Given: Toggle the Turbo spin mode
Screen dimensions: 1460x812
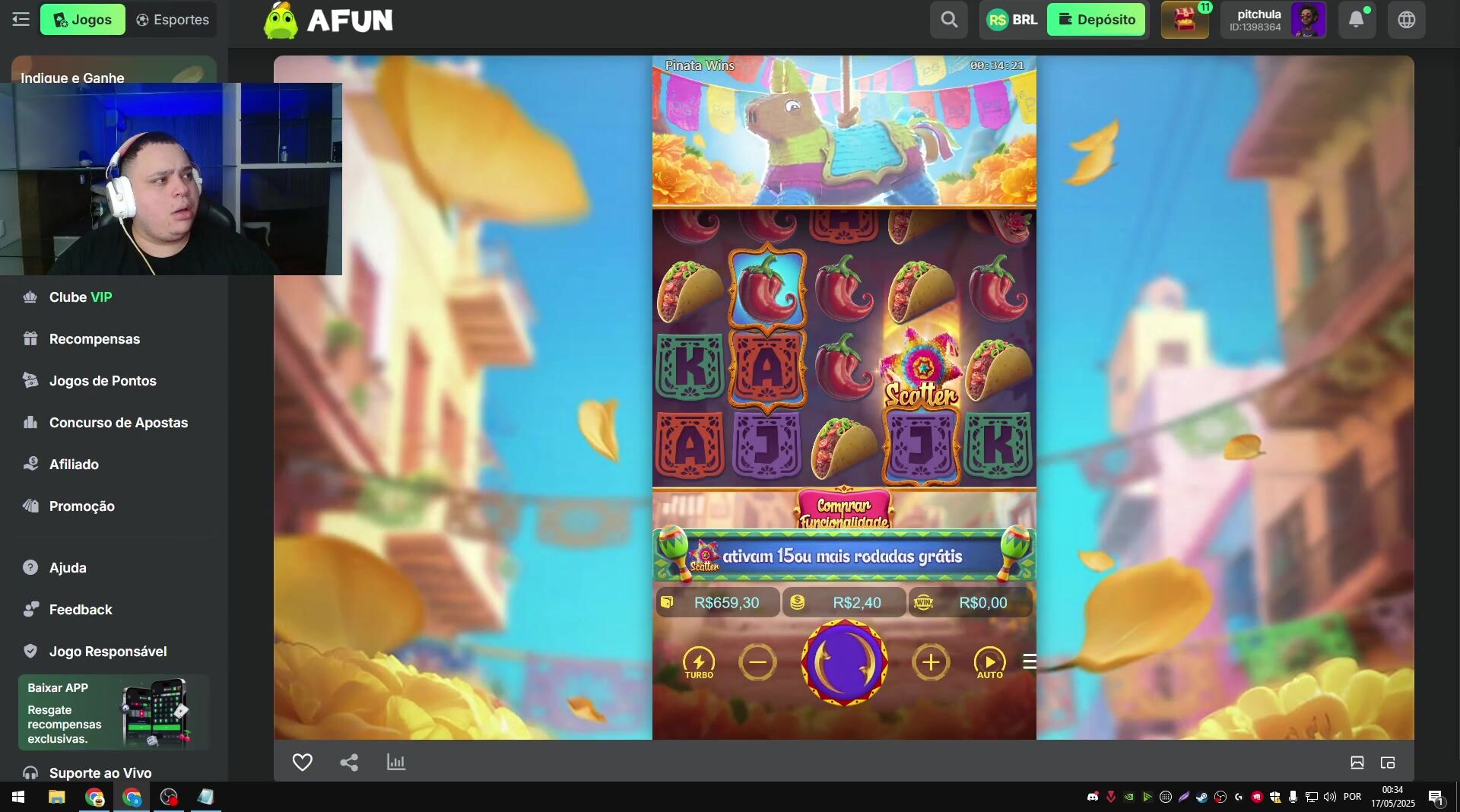Looking at the screenshot, I should pyautogui.click(x=699, y=662).
